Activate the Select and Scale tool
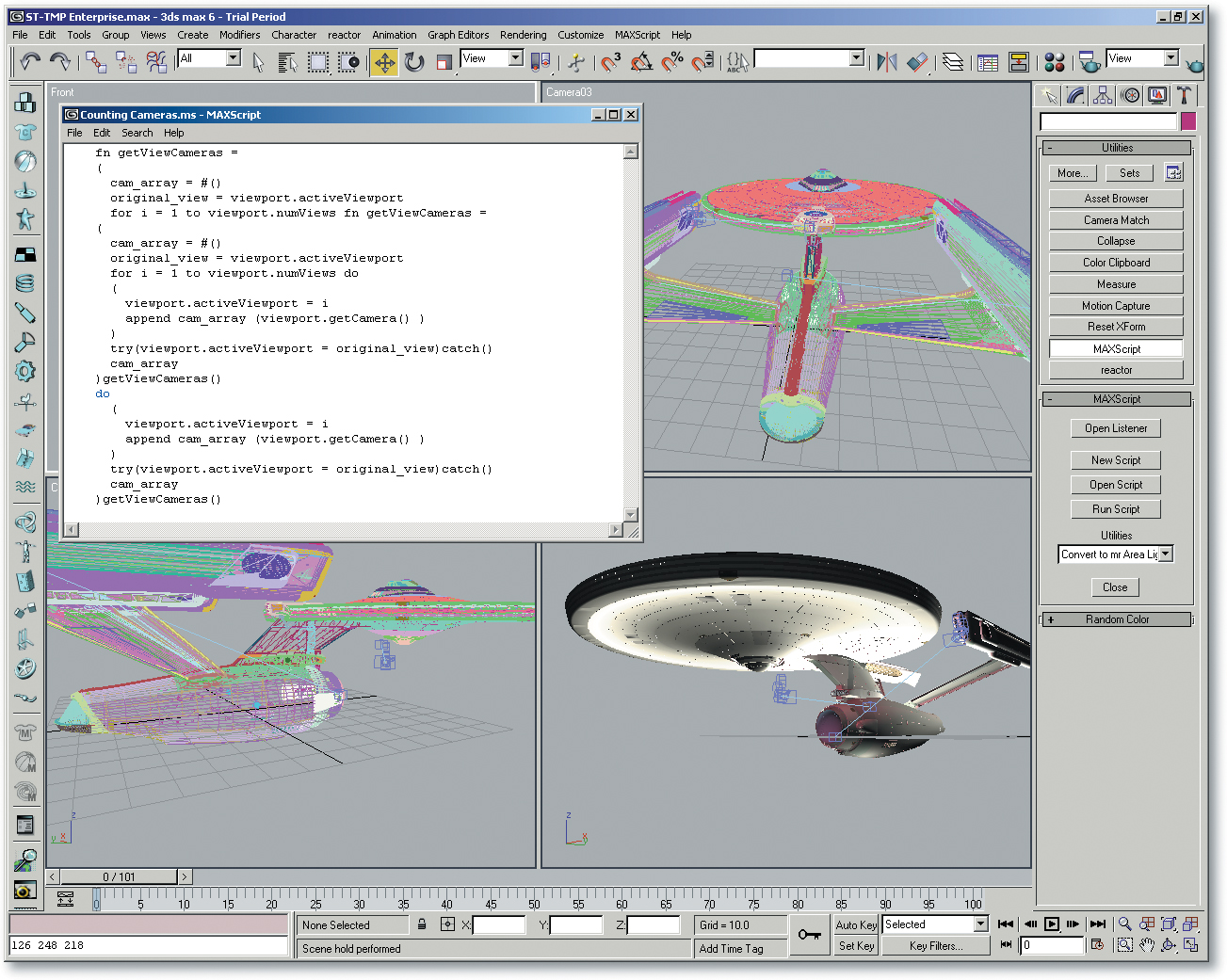This screenshot has height=980, width=1227. pyautogui.click(x=444, y=62)
